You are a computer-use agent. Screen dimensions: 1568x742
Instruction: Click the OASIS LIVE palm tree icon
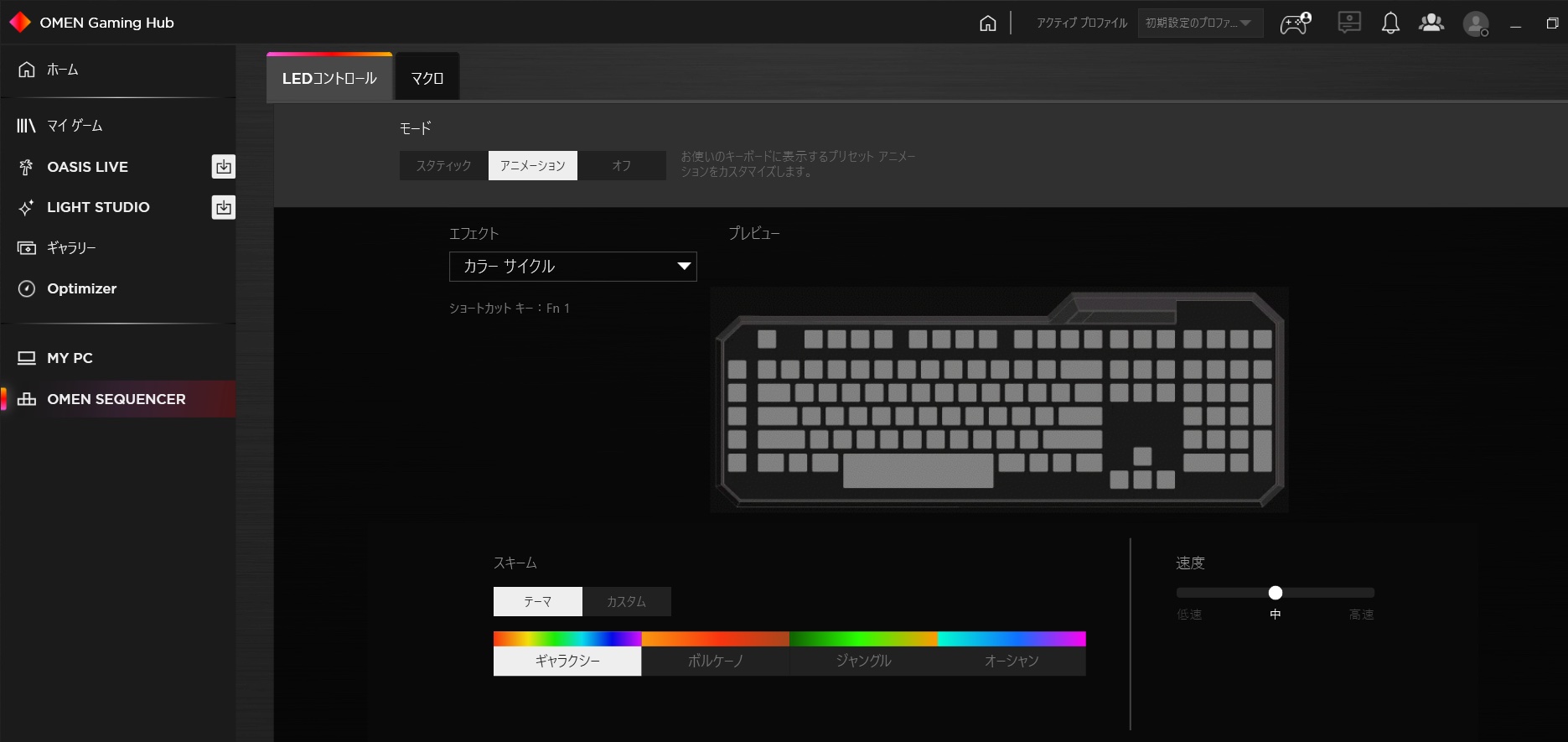click(x=26, y=167)
